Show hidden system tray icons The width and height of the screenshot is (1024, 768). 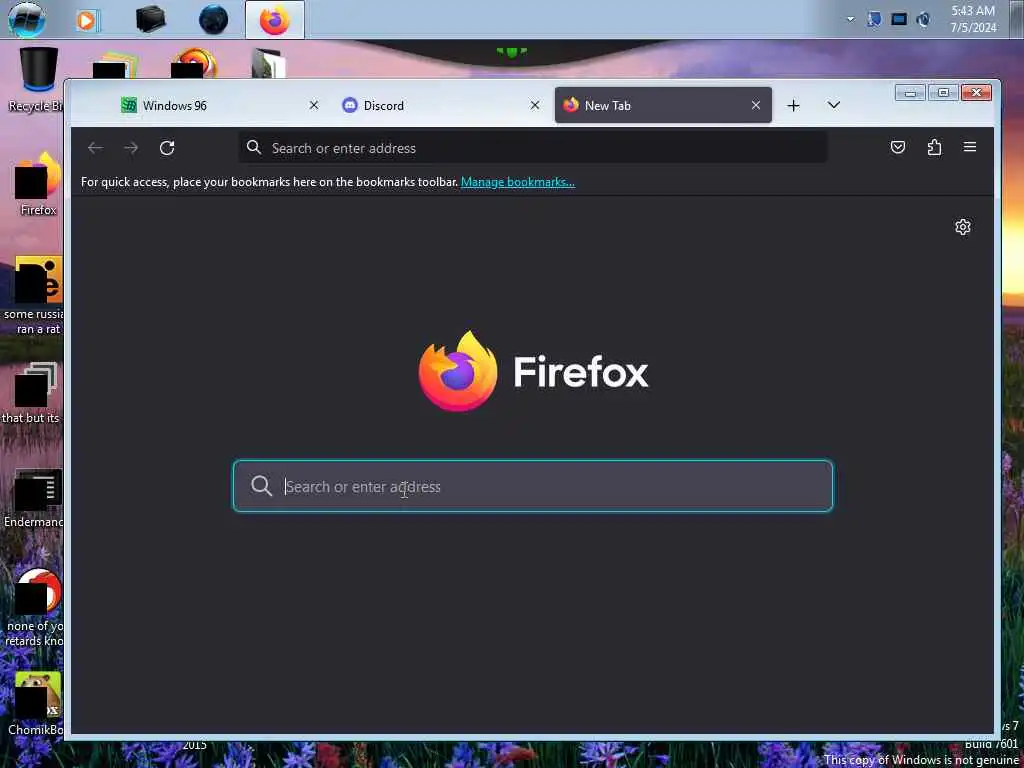pyautogui.click(x=850, y=20)
